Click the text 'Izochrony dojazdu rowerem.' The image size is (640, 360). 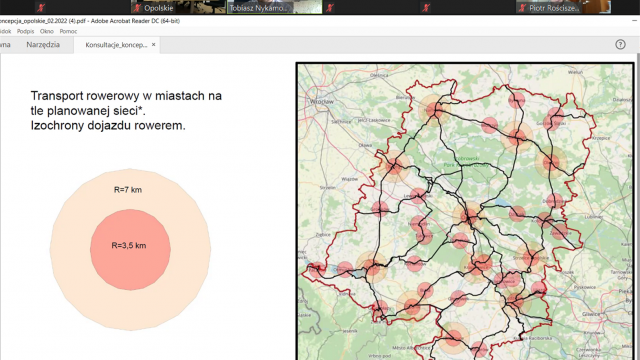click(x=108, y=126)
